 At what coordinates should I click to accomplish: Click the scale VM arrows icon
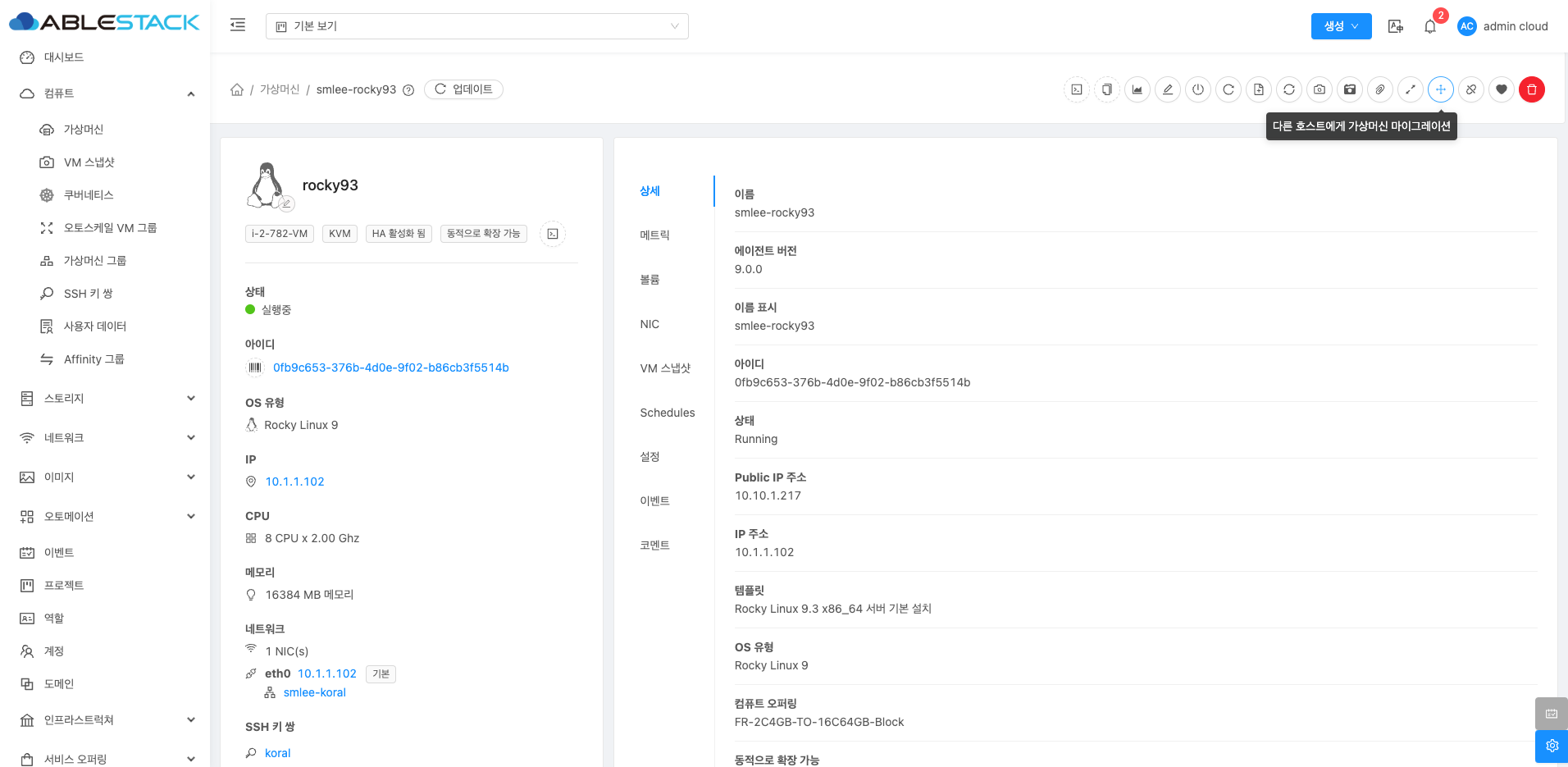[x=1411, y=89]
